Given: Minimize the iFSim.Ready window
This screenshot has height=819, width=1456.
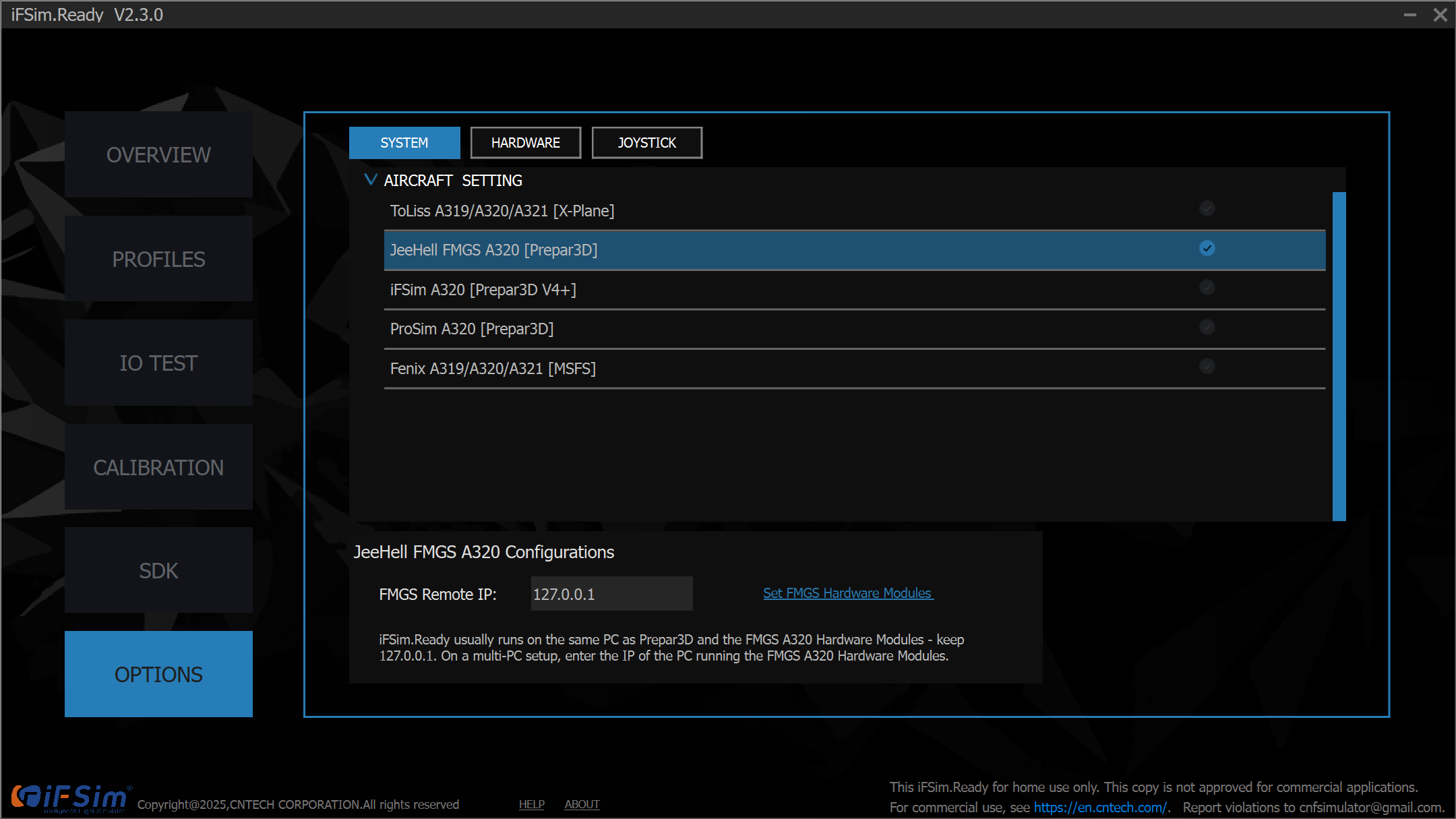Looking at the screenshot, I should point(1409,15).
